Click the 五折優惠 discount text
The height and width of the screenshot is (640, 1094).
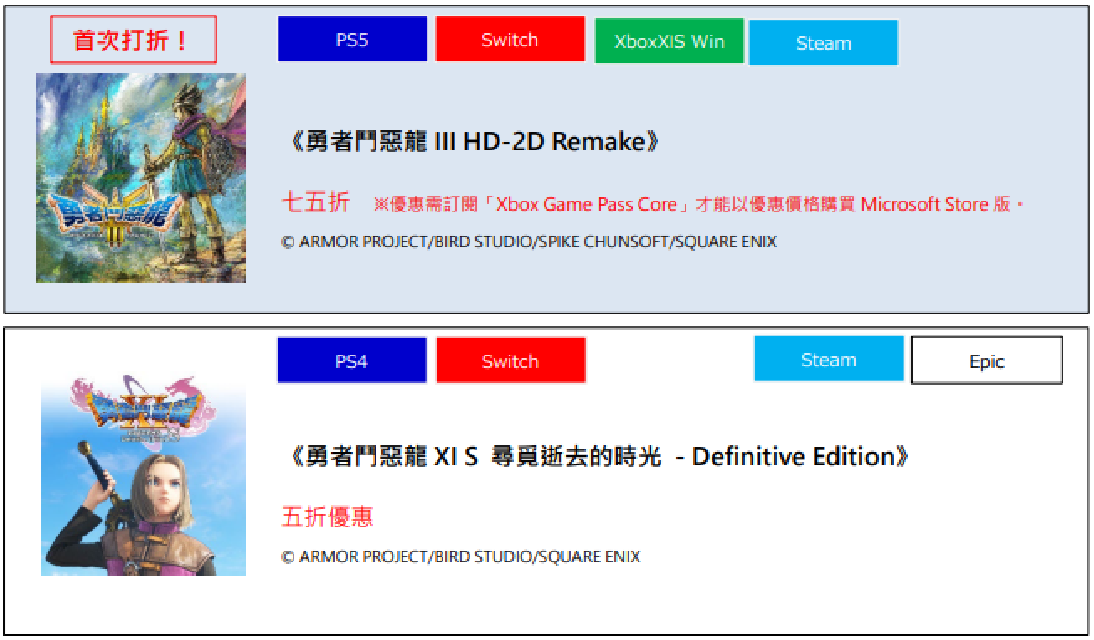[x=327, y=516]
